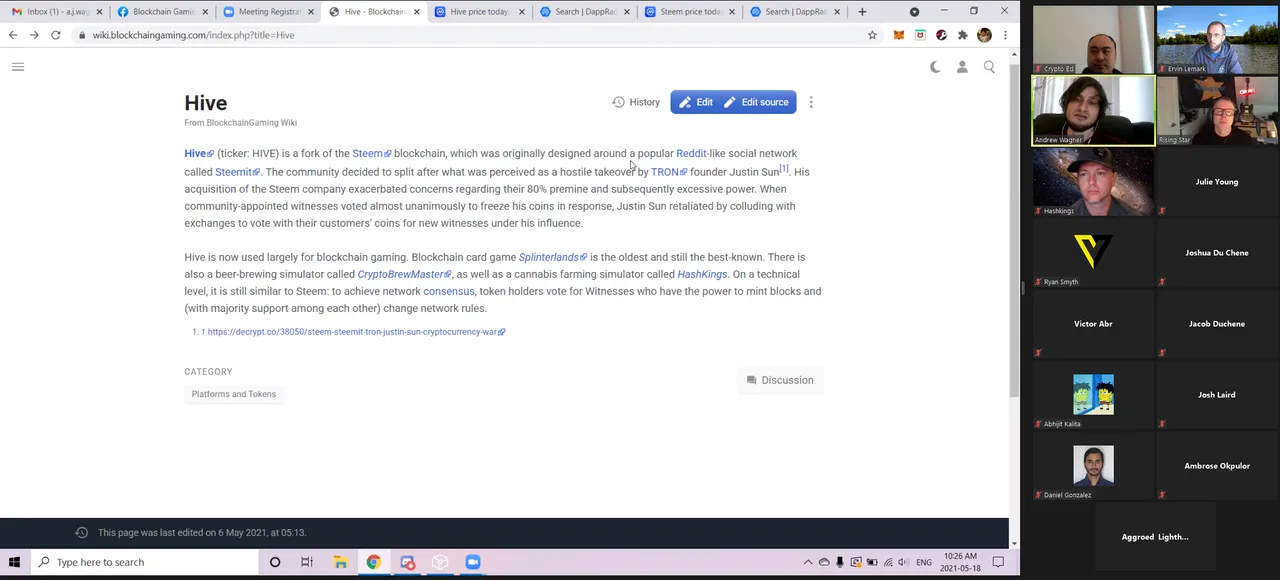Go forward in browser history
Viewport: 1280px width, 580px height.
pos(34,35)
